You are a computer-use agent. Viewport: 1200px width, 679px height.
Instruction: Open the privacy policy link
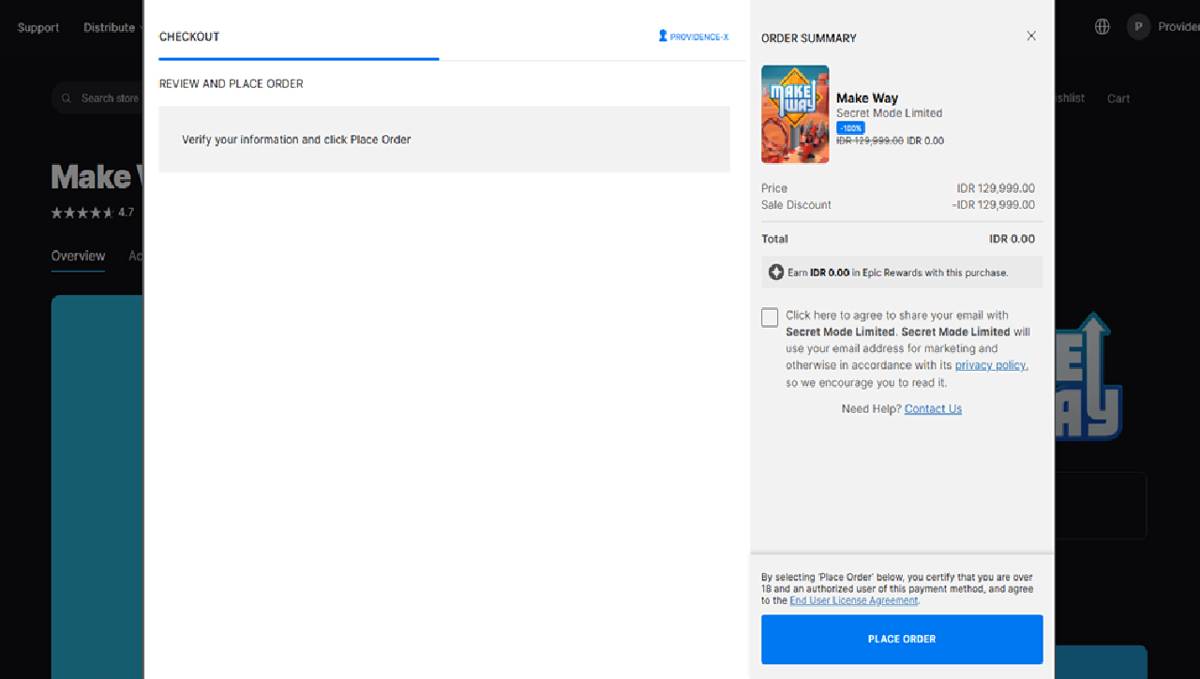point(990,365)
